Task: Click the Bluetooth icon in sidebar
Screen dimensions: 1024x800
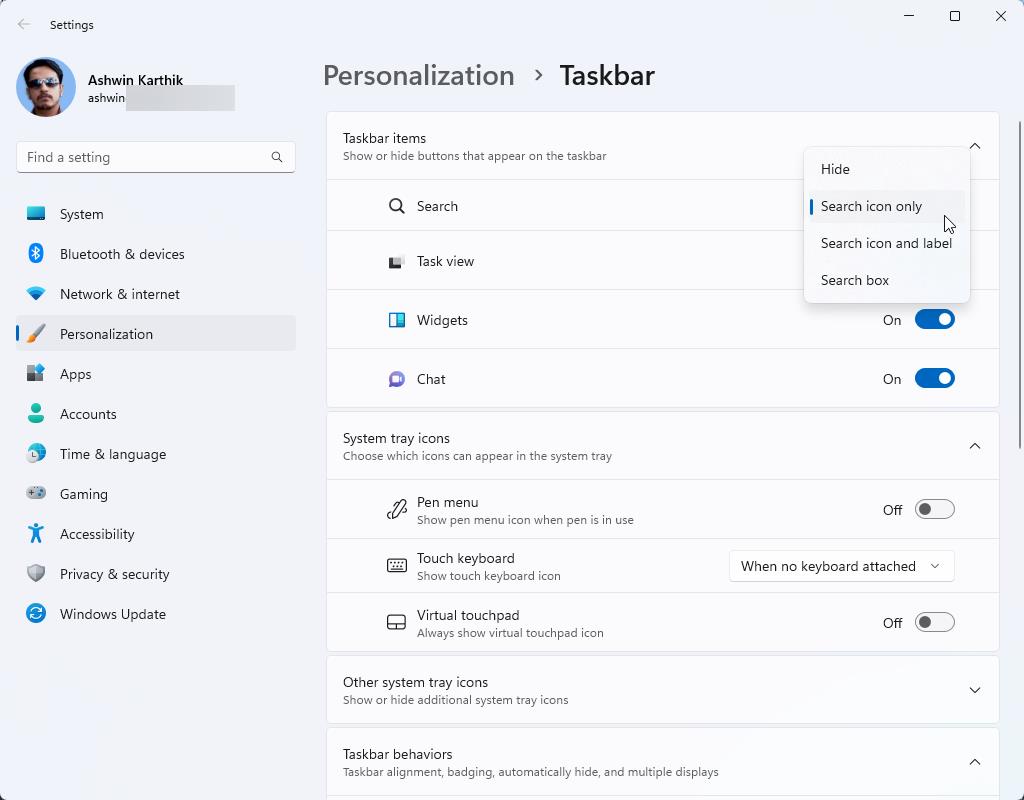Action: 36,253
